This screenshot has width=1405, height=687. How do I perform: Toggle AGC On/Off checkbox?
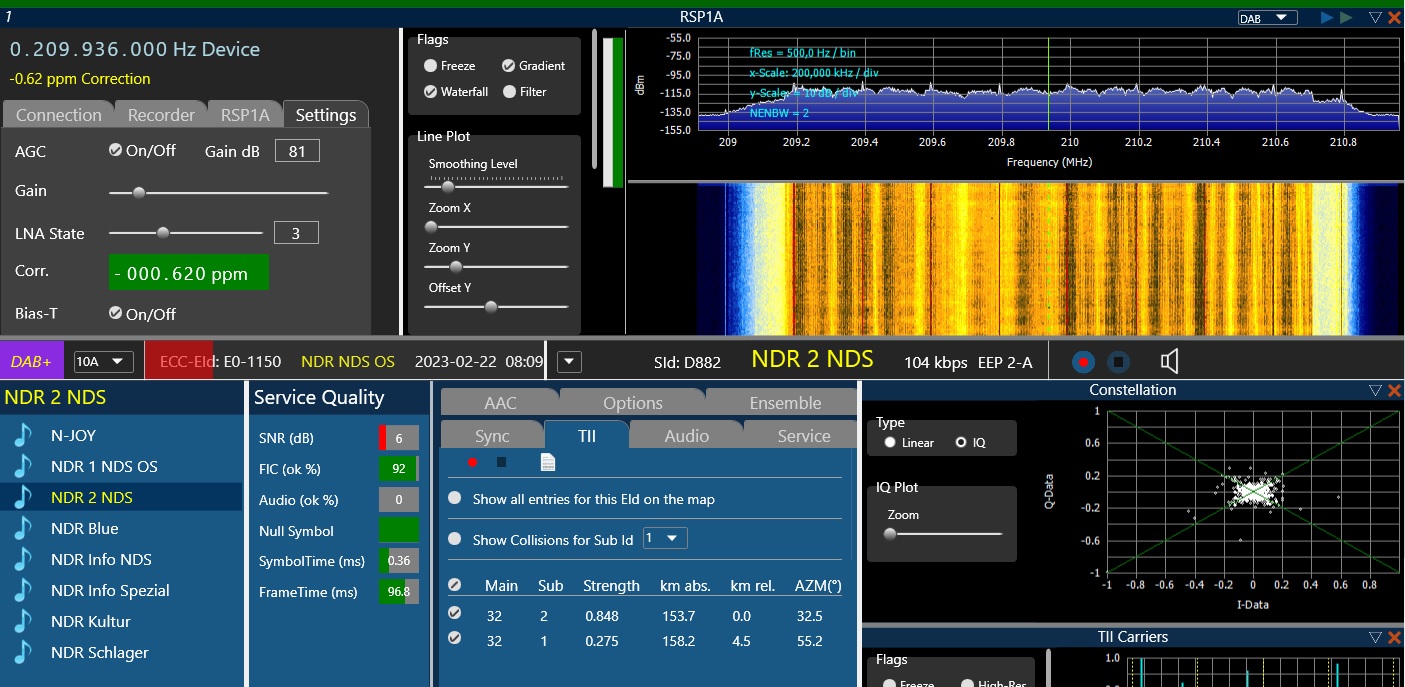(115, 150)
